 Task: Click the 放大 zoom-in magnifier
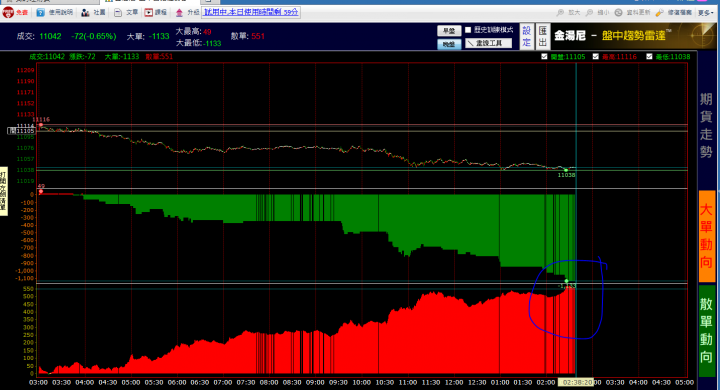(x=560, y=12)
